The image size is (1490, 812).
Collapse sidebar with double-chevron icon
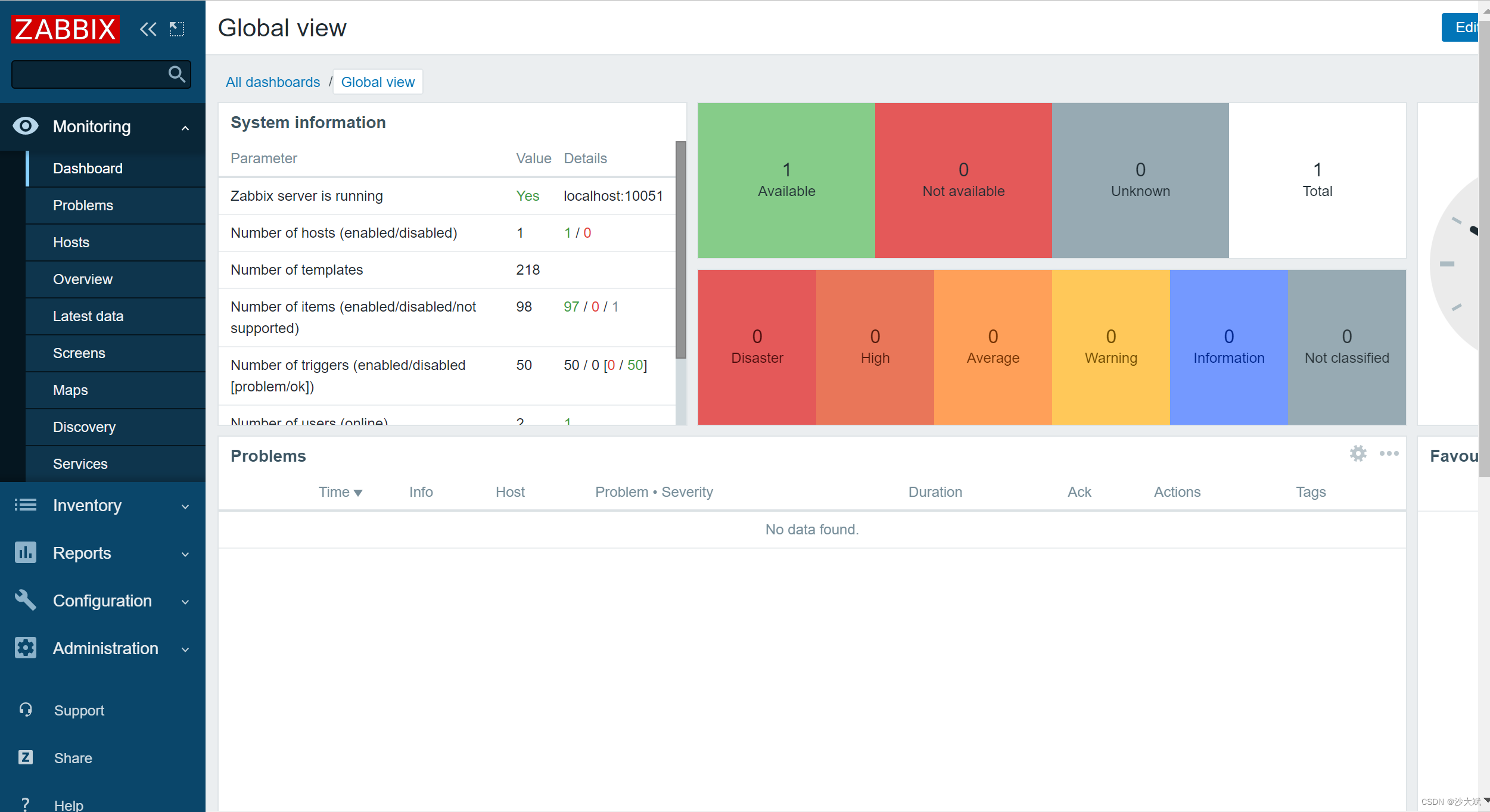click(148, 29)
